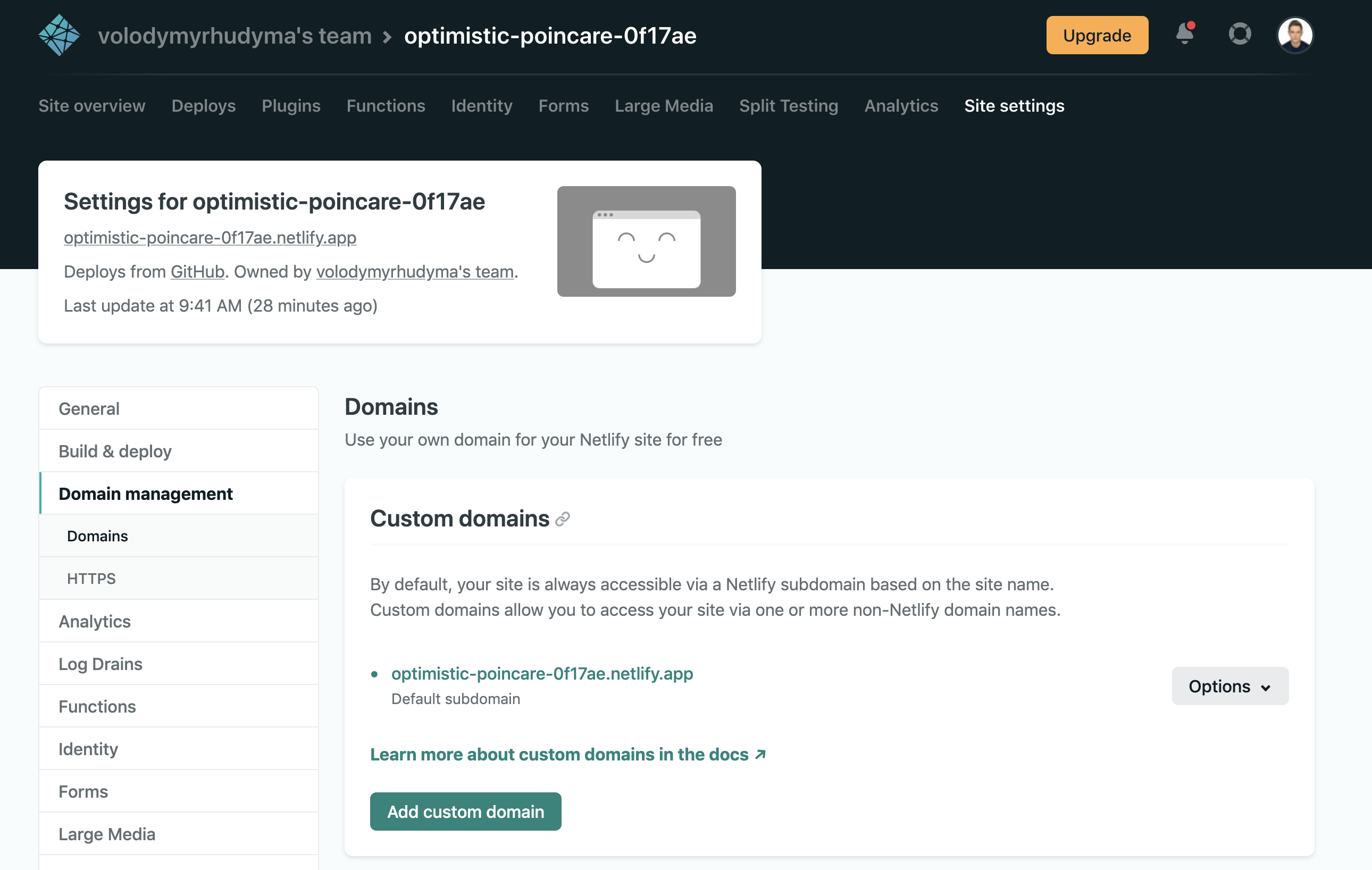This screenshot has height=870, width=1372.
Task: Open the Large Media top navigation tab
Action: [664, 106]
